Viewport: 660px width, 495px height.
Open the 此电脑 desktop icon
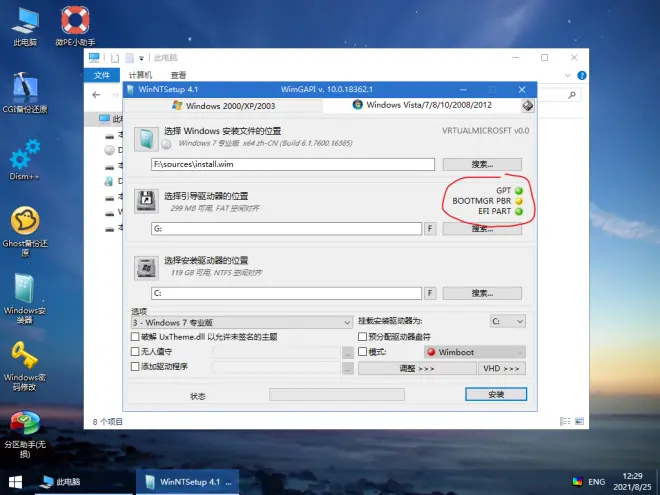tap(25, 26)
